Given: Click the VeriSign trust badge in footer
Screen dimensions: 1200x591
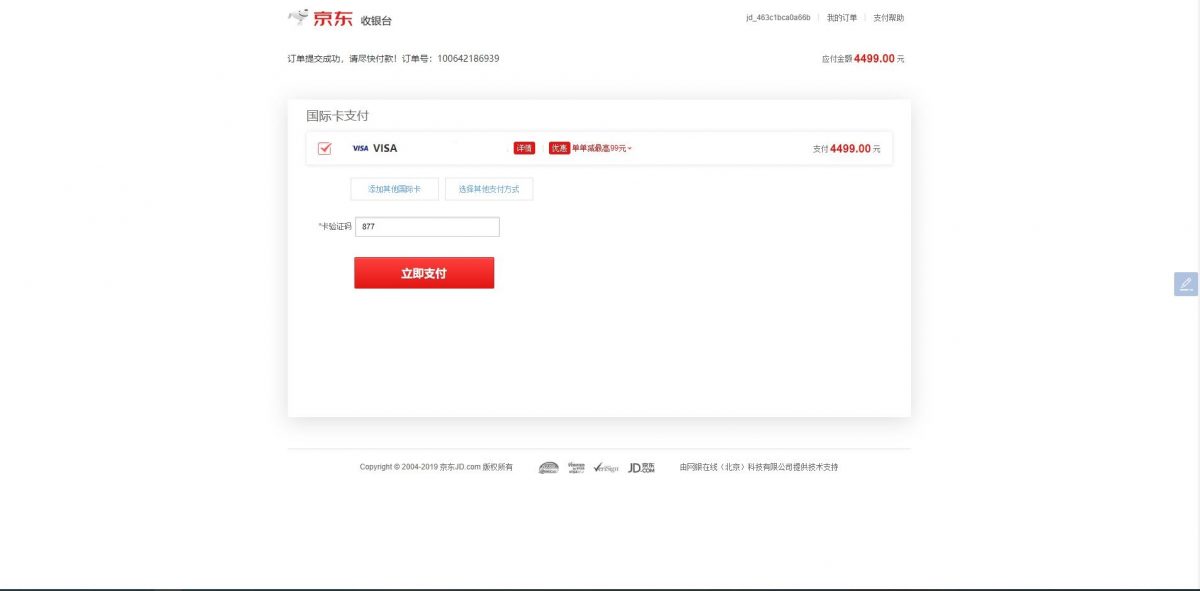Looking at the screenshot, I should 606,467.
